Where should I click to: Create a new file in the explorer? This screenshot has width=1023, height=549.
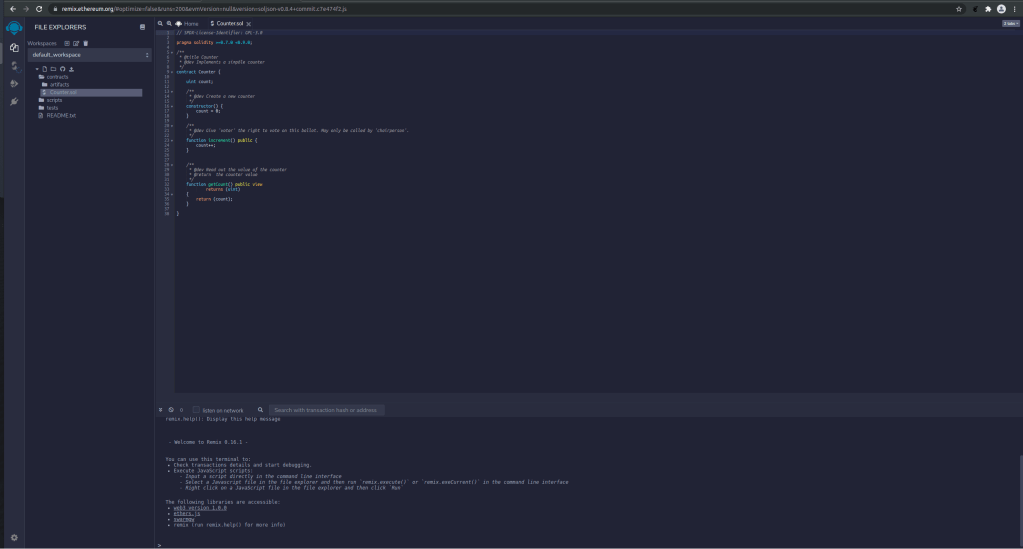[x=45, y=69]
